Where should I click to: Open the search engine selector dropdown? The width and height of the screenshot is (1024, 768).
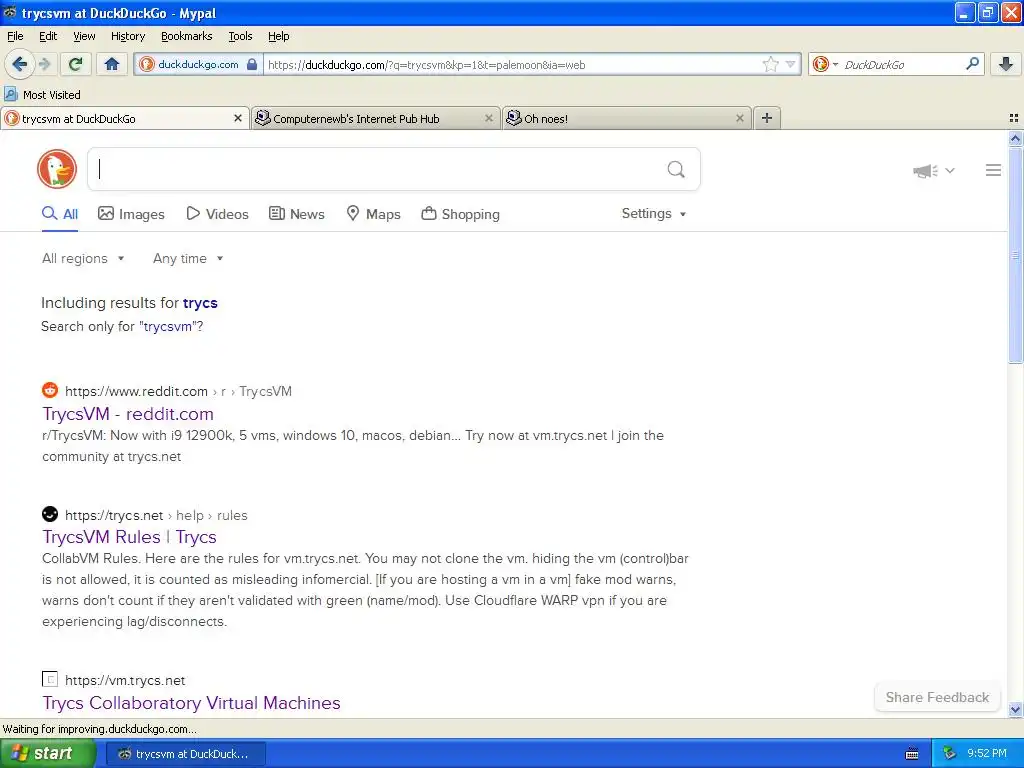[825, 64]
